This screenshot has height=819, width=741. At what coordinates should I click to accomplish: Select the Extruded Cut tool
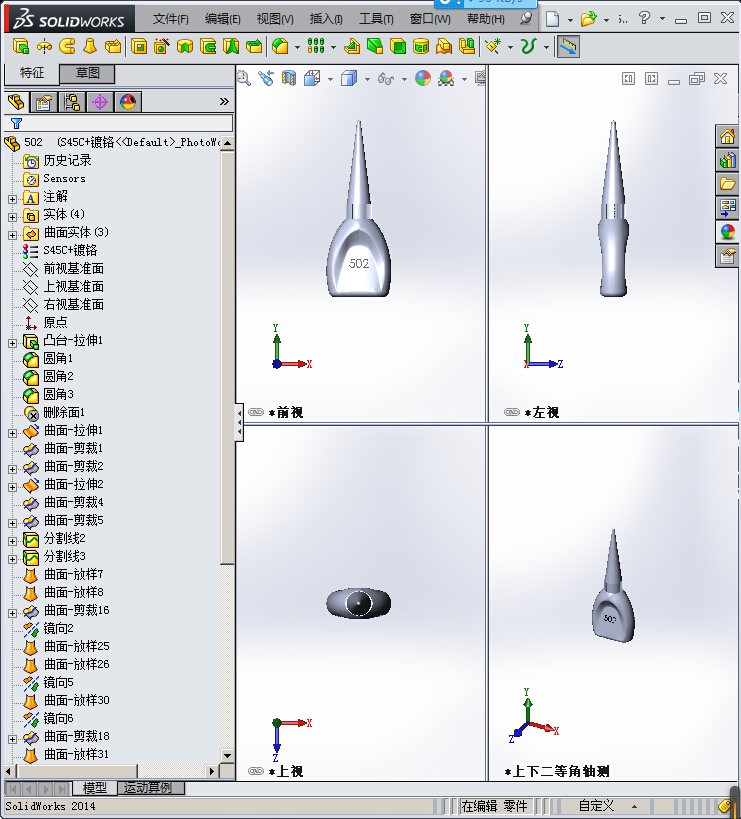tap(139, 46)
